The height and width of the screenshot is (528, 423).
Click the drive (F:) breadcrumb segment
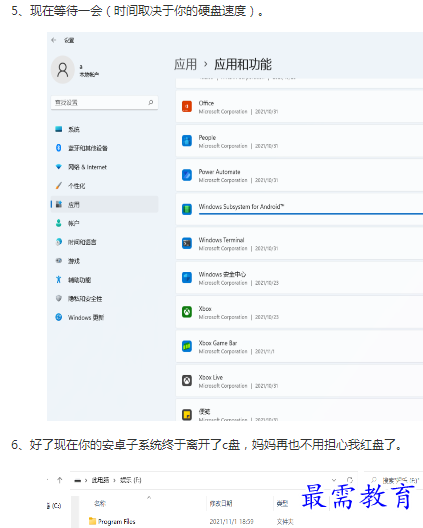click(x=130, y=480)
